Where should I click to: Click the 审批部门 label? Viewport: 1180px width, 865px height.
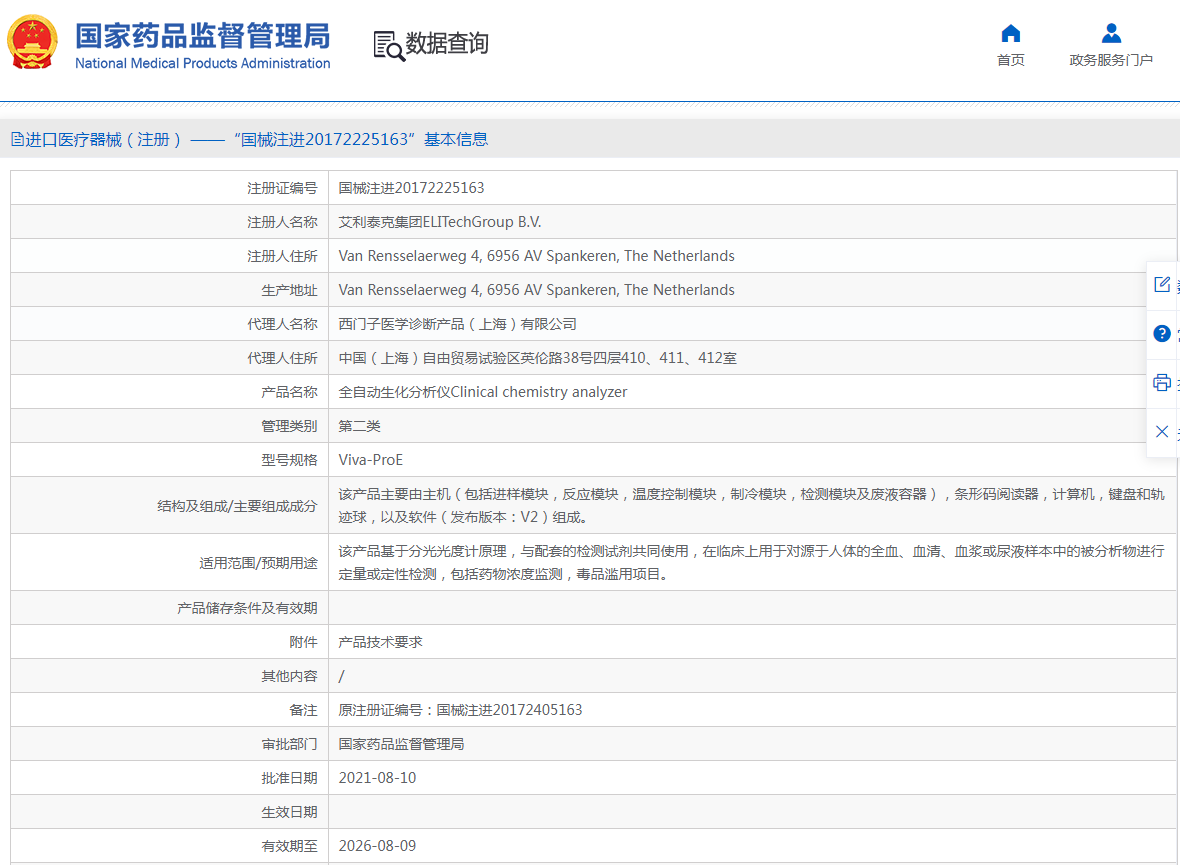[x=289, y=745]
